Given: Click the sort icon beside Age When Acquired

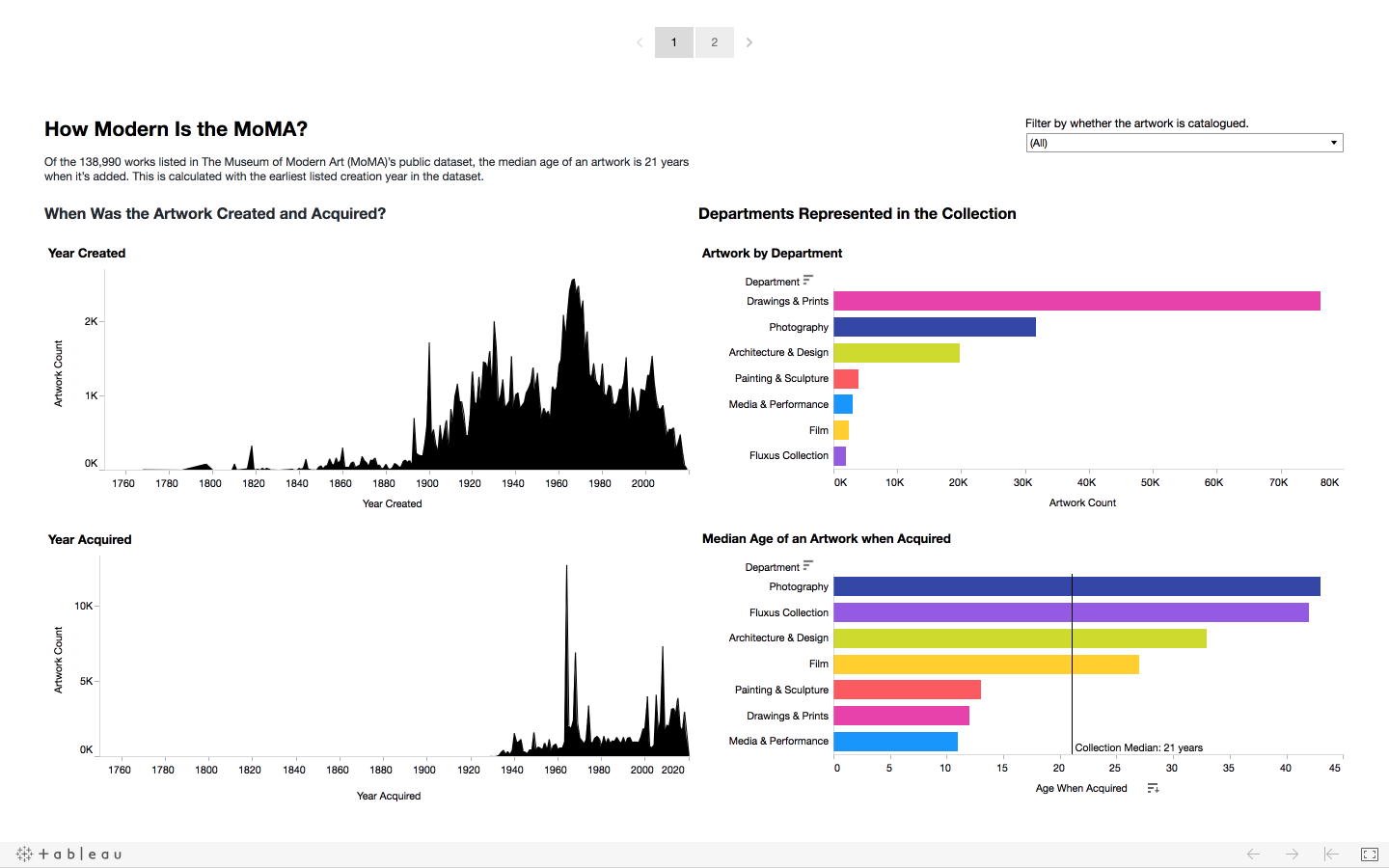Looking at the screenshot, I should pyautogui.click(x=1153, y=788).
